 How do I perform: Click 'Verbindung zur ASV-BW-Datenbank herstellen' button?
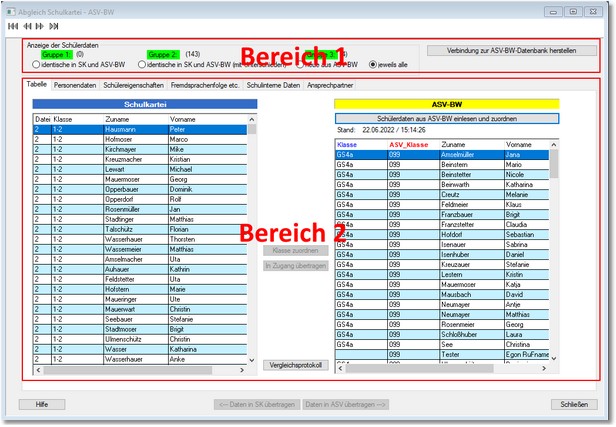tap(512, 51)
